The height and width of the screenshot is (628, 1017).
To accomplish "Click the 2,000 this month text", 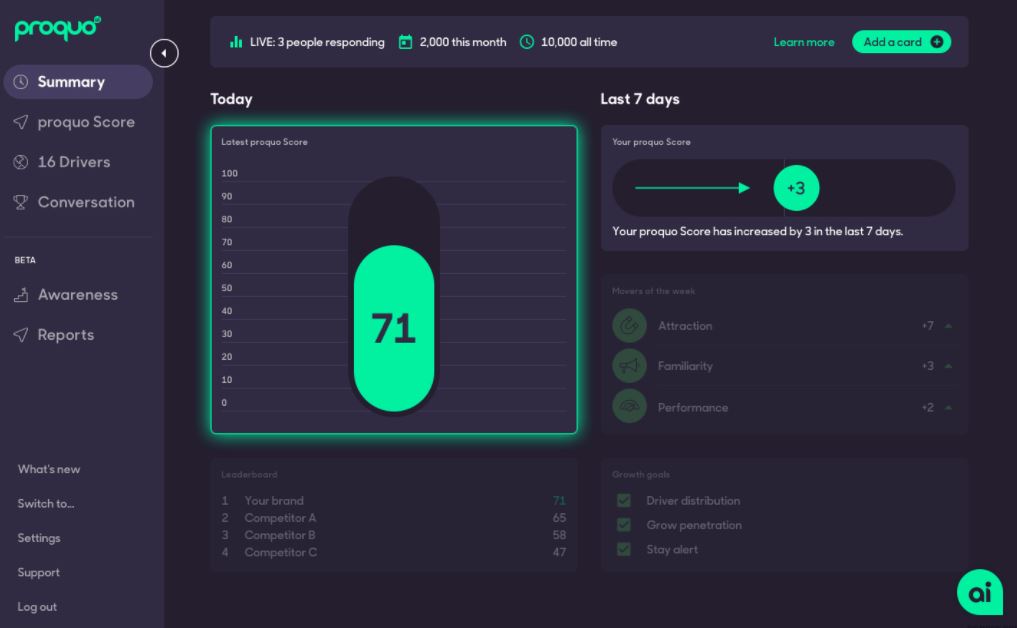I will pos(463,42).
